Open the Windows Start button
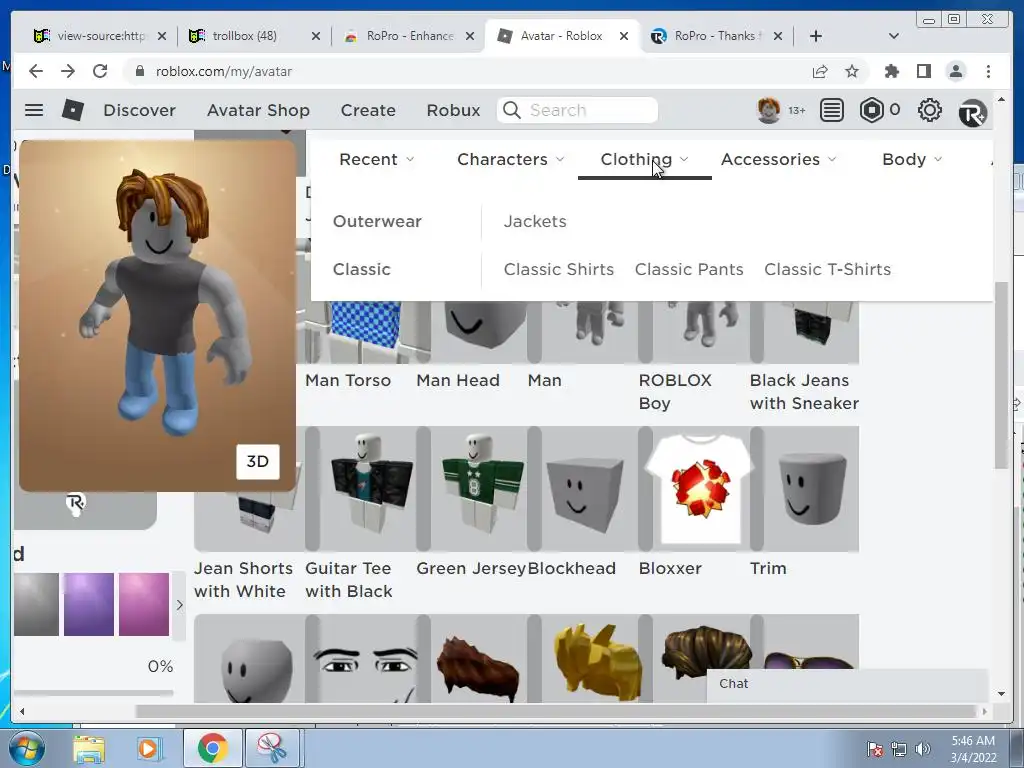1024x768 pixels. [26, 748]
